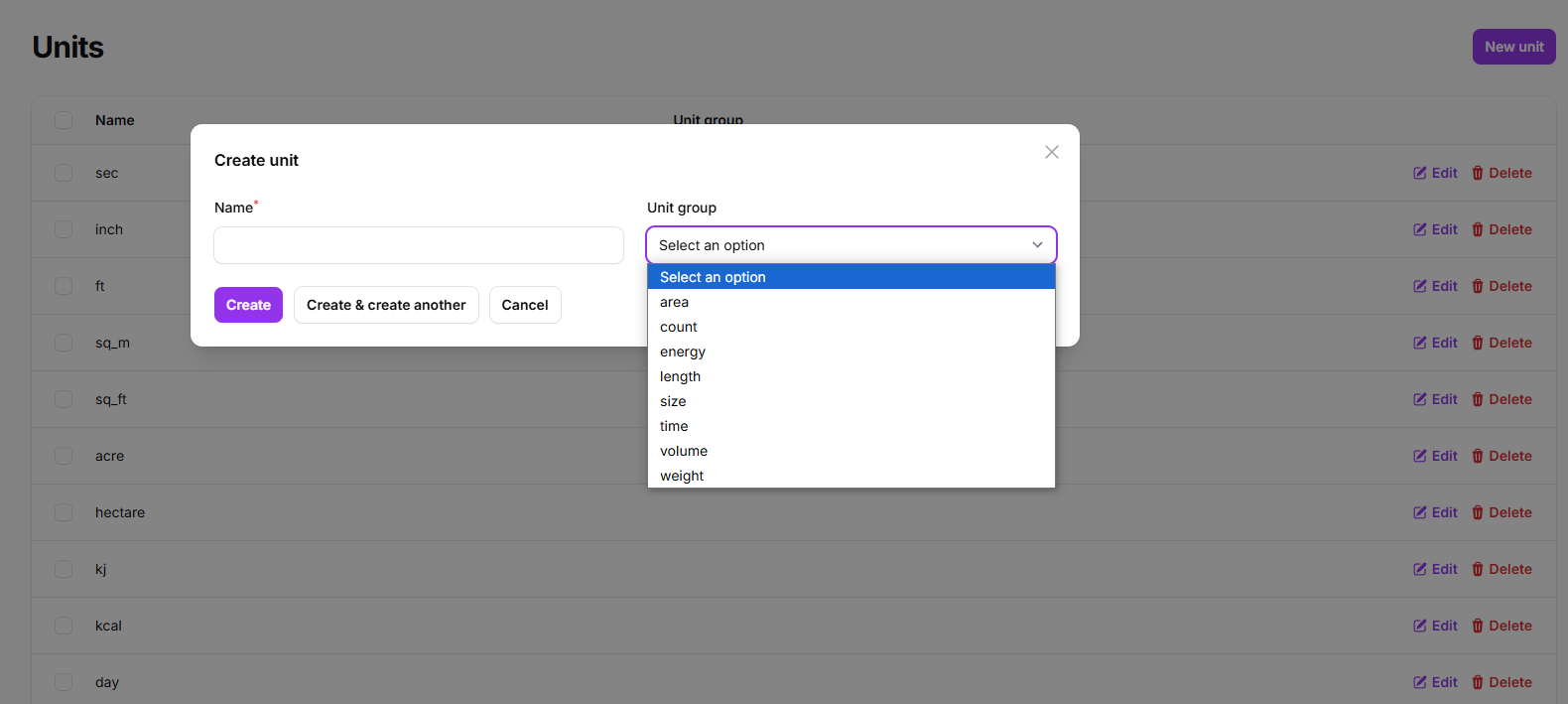This screenshot has height=704, width=1568.
Task: Check the checkbox next to day
Action: click(x=64, y=682)
